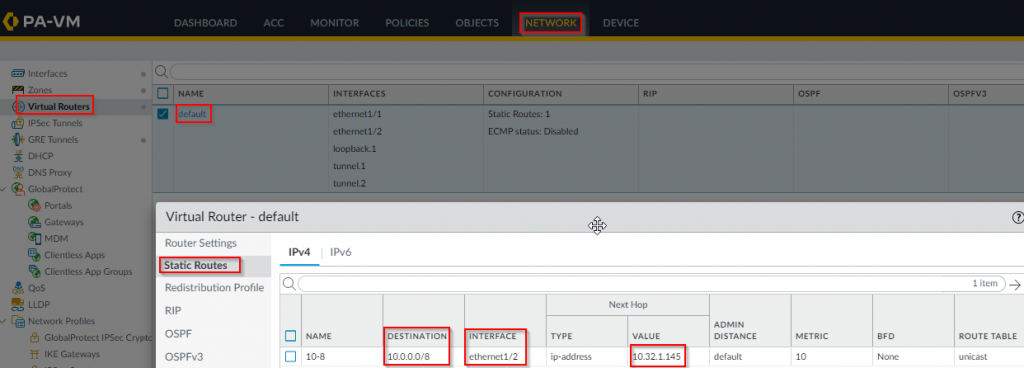Screen dimensions: 1024x368
Task: Open the Clientless Apps icon
Action: [x=35, y=254]
